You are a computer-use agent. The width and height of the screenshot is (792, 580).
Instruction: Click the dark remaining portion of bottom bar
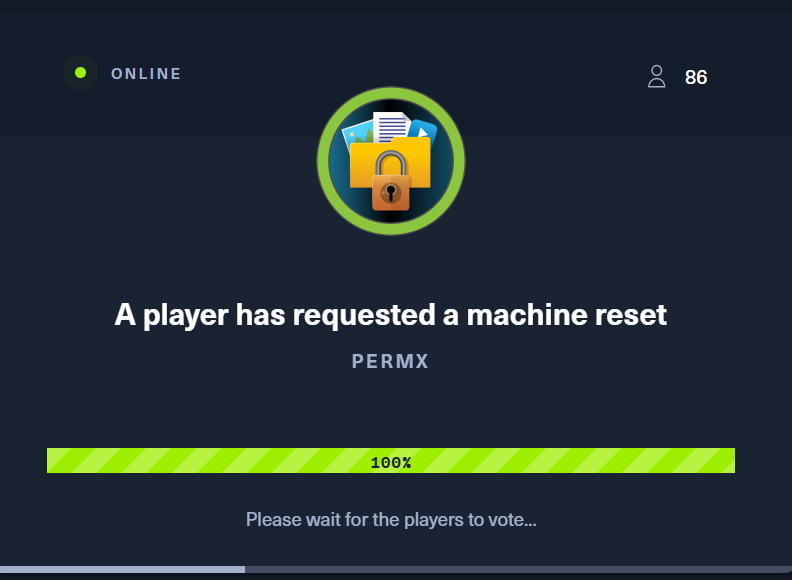coord(518,569)
